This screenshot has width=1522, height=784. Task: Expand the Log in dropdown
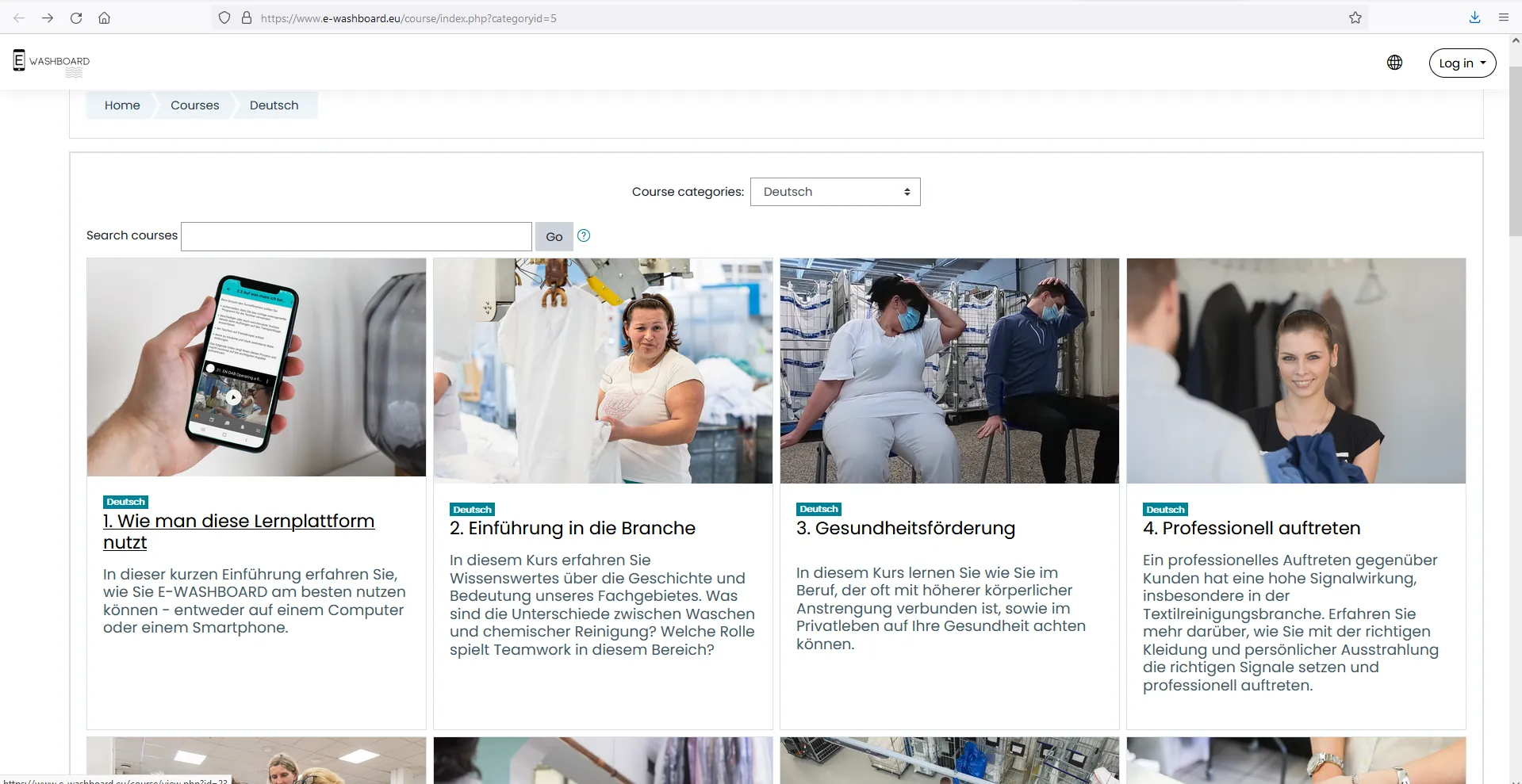[1462, 63]
